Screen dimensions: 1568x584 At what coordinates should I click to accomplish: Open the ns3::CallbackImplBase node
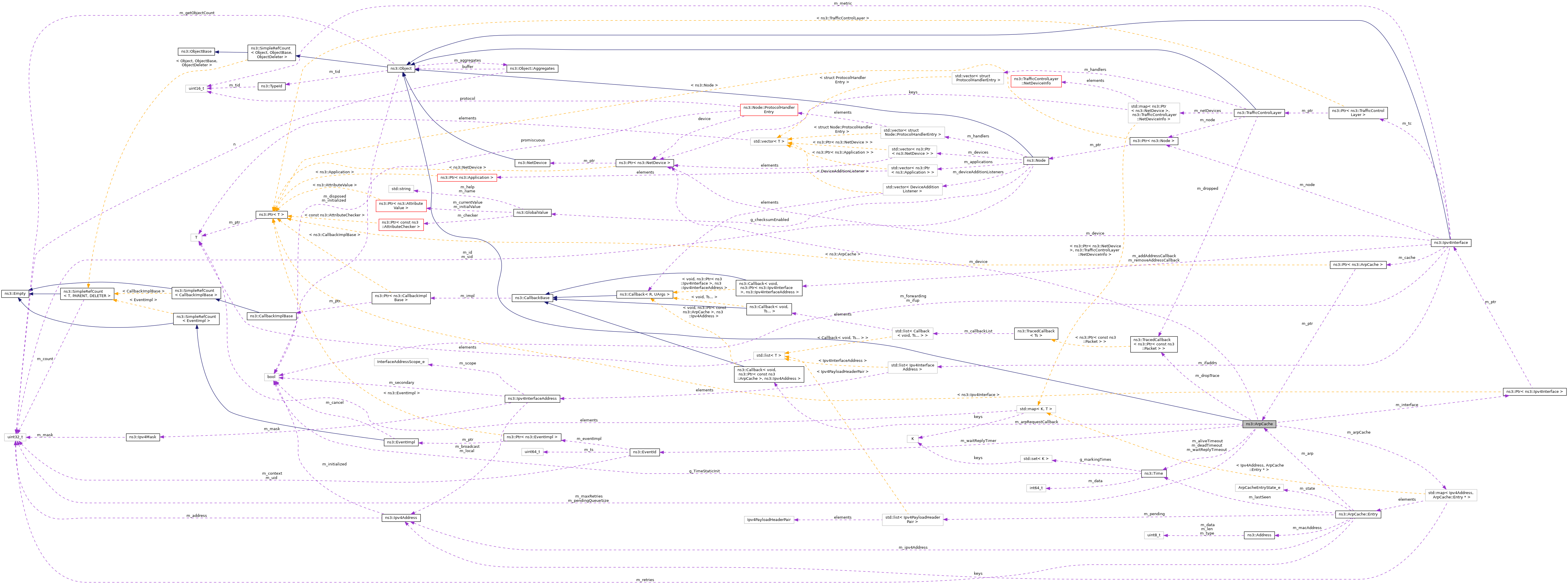point(271,316)
